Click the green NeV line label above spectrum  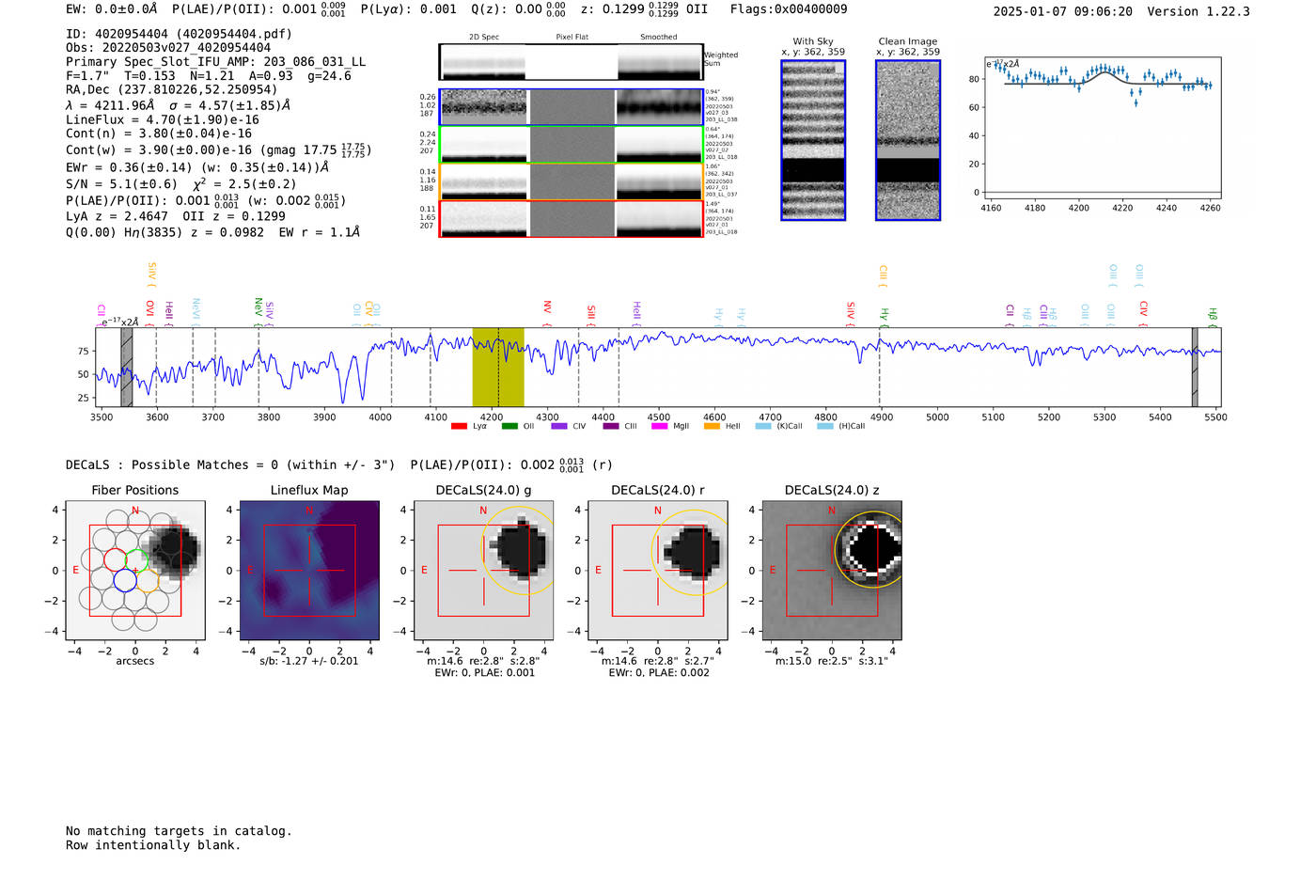pyautogui.click(x=258, y=311)
